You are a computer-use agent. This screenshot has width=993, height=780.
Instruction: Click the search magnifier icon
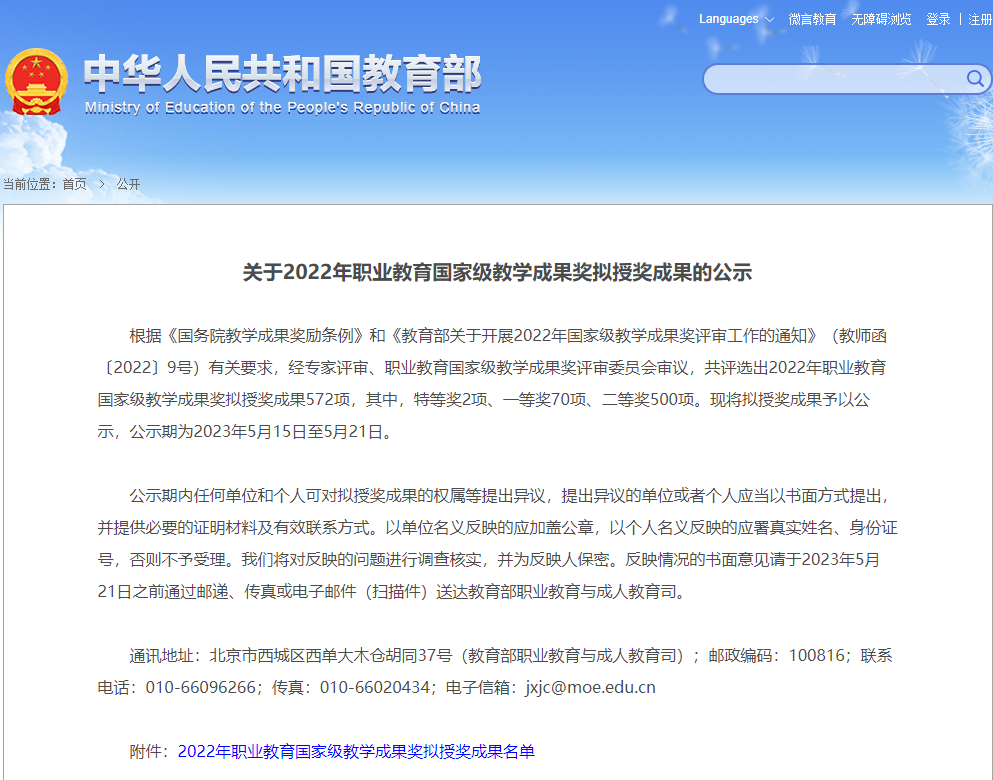(x=975, y=79)
